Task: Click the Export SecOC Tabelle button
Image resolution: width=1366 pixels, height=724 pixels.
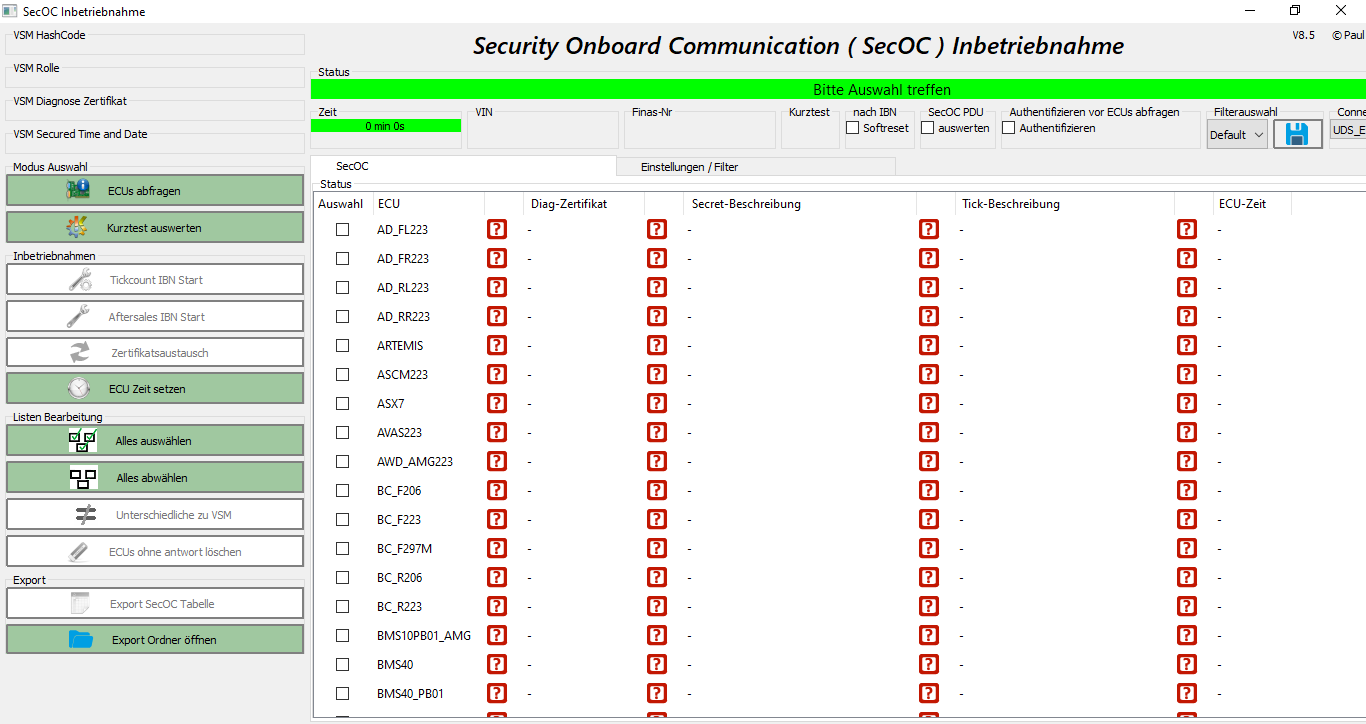Action: pyautogui.click(x=155, y=604)
